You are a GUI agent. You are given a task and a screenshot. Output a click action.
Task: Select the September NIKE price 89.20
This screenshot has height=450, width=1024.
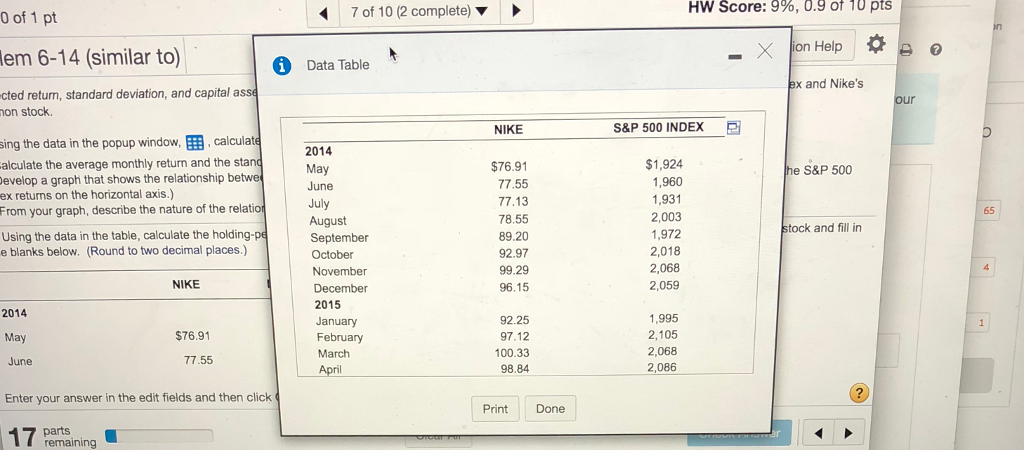click(513, 236)
